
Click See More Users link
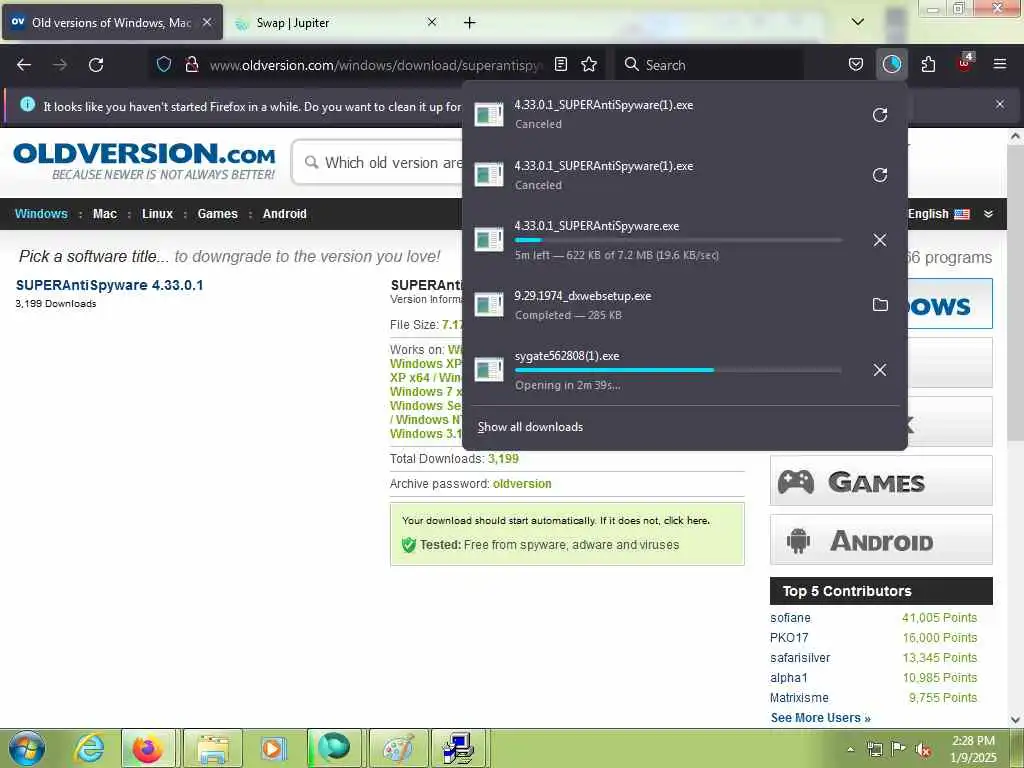[x=820, y=718]
